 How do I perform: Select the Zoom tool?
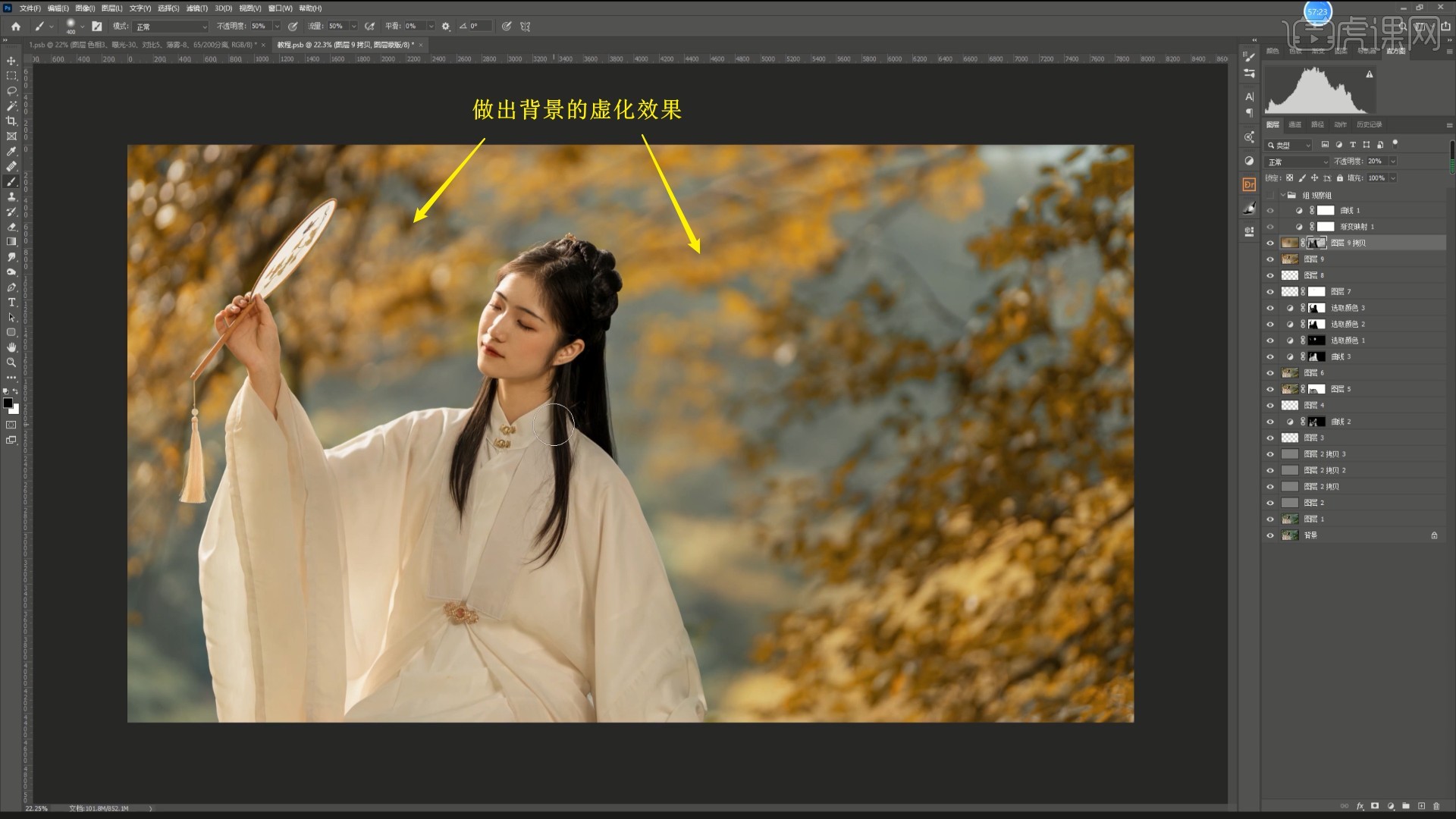tap(11, 362)
